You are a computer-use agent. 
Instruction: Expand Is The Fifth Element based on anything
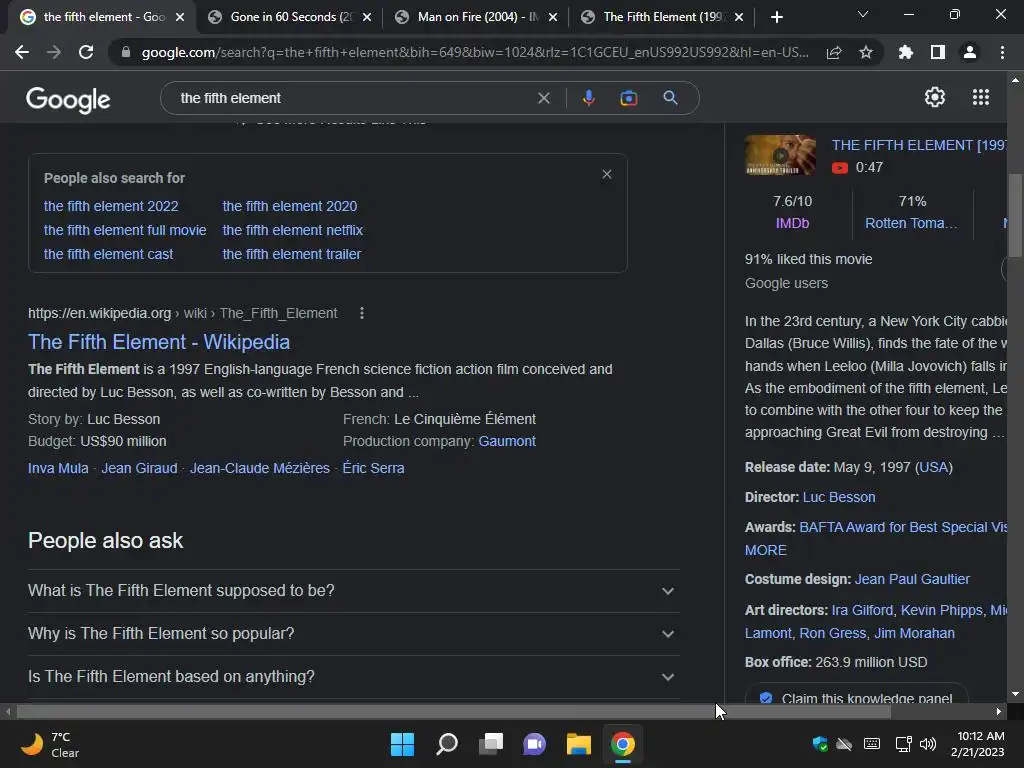click(353, 677)
